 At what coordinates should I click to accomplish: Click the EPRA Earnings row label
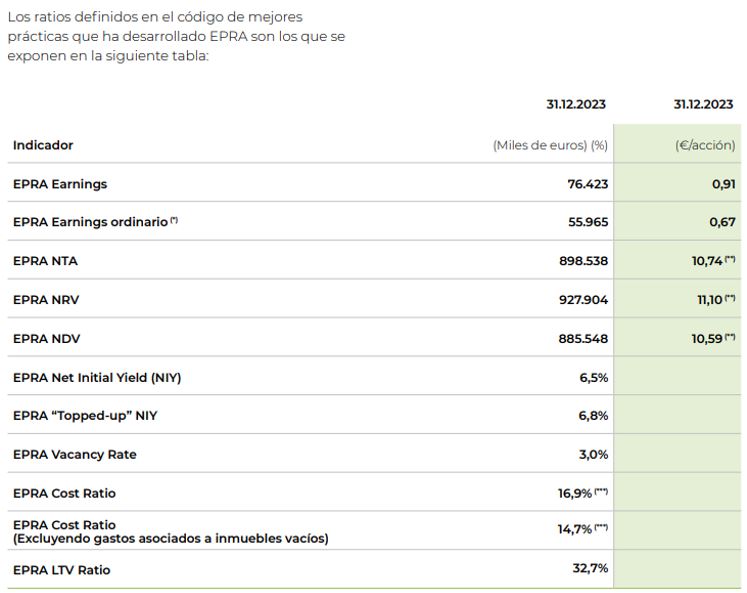60,184
